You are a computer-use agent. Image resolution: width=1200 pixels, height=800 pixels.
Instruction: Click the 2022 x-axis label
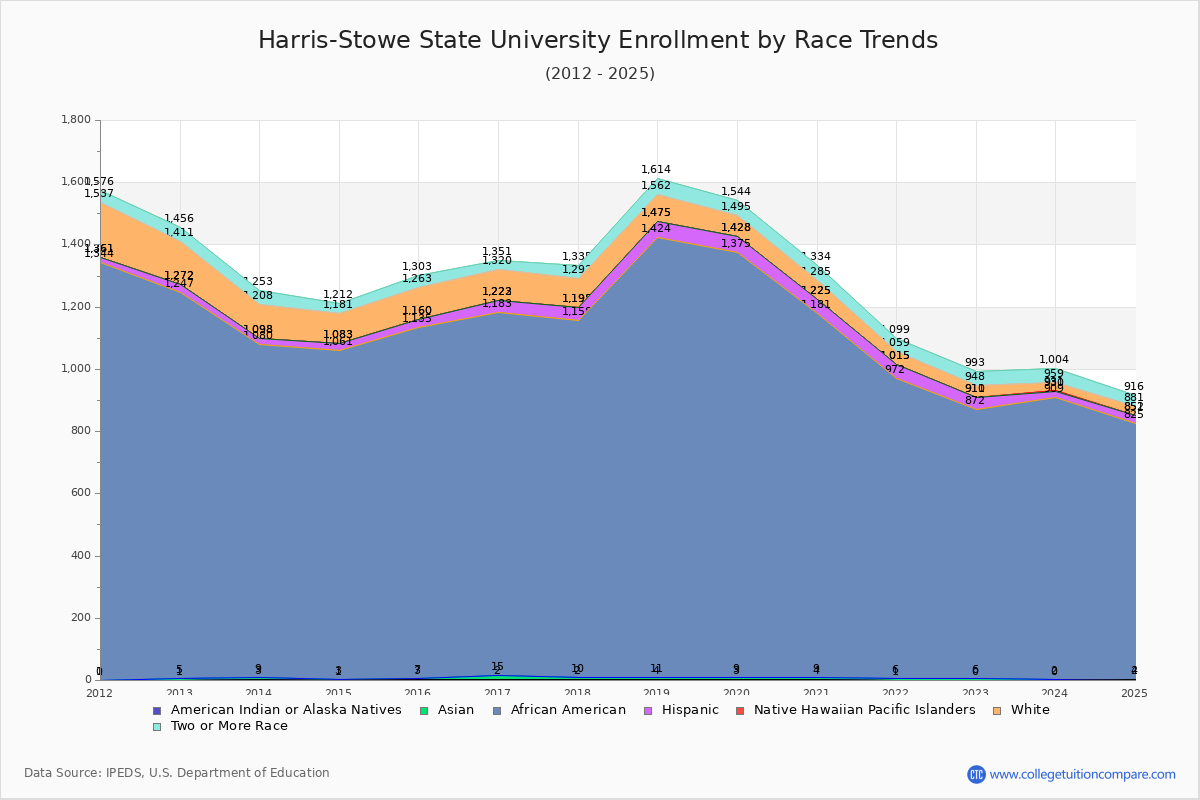897,692
